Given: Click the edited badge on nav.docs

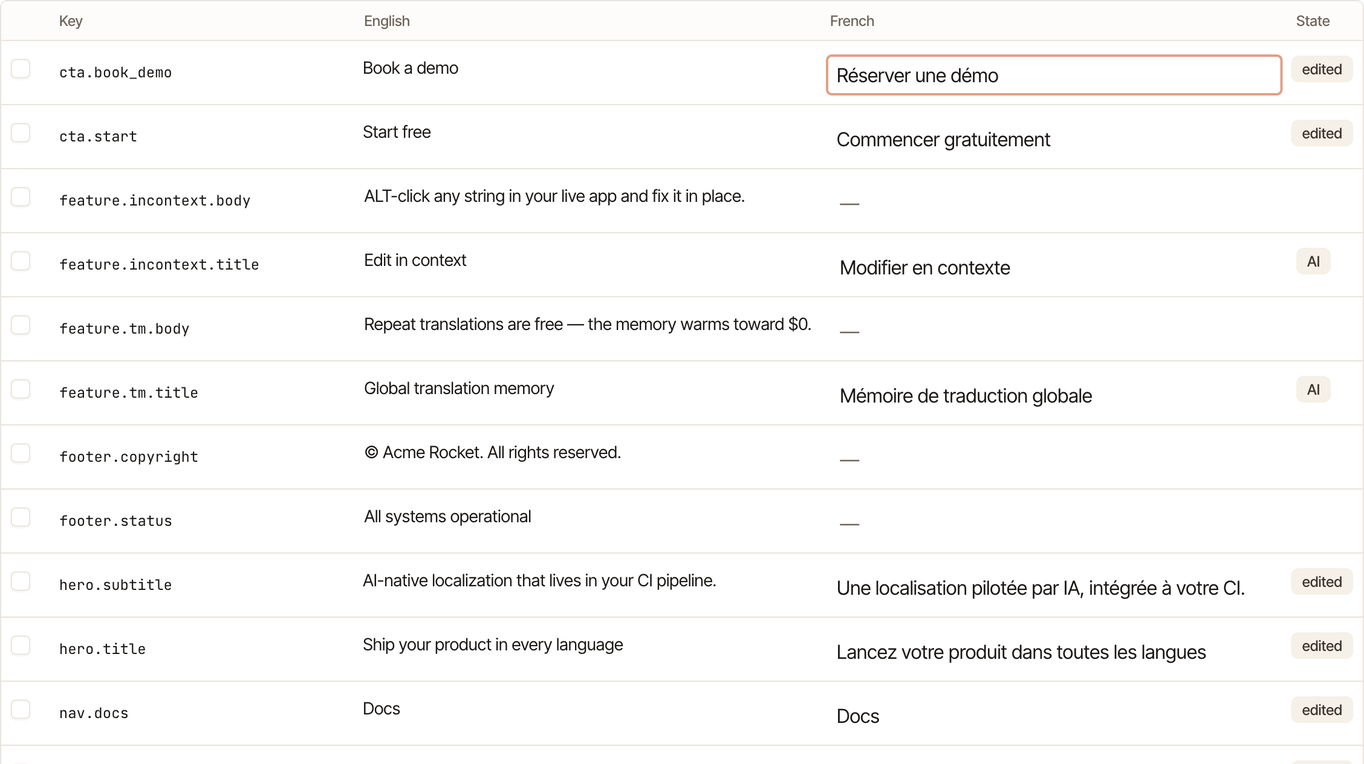Looking at the screenshot, I should [x=1322, y=709].
